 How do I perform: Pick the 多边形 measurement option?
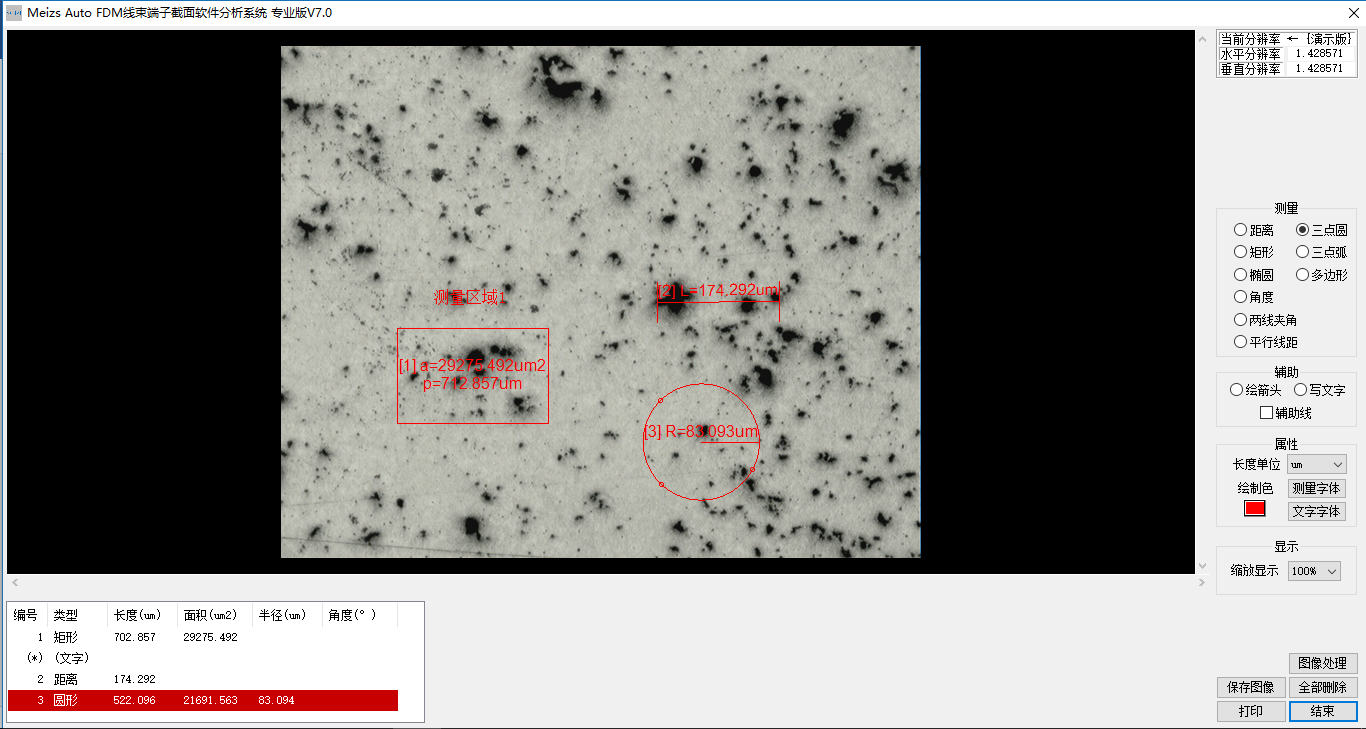tap(1303, 275)
